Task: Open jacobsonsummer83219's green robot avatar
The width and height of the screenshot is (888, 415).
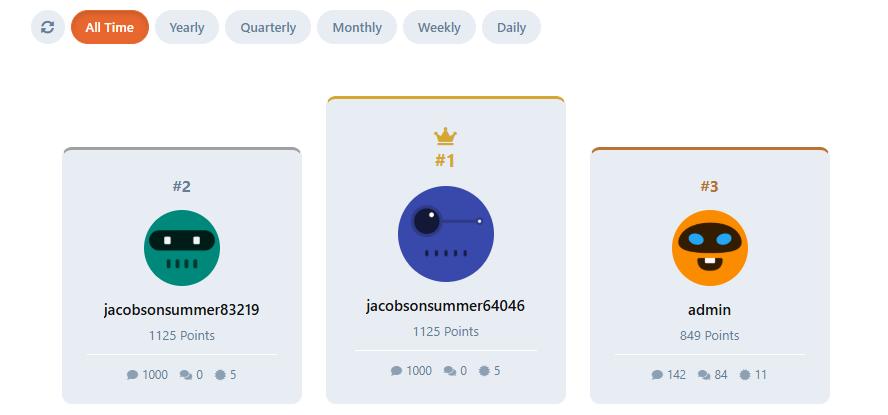Action: pos(182,248)
